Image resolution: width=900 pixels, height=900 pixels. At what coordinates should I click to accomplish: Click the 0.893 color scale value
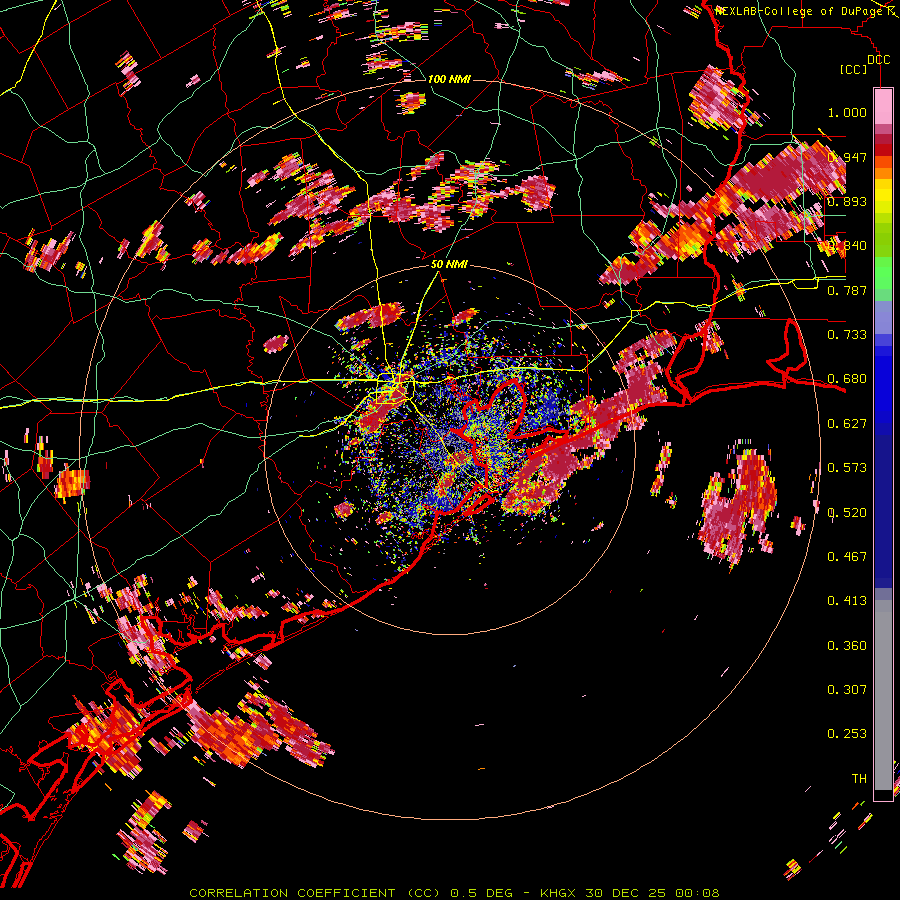847,201
